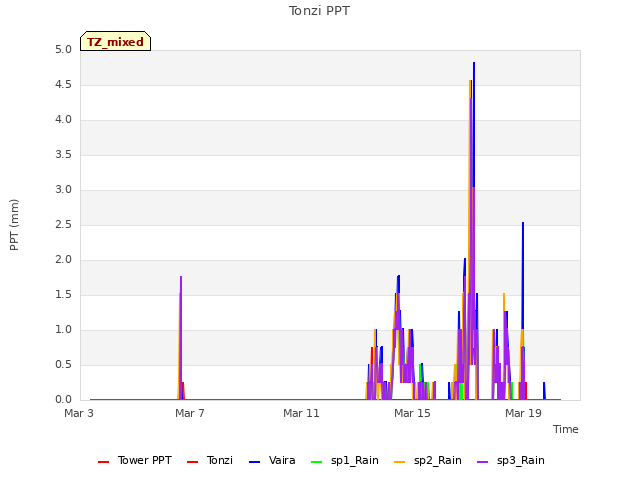Image resolution: width=640 pixels, height=480 pixels.
Task: Click the tallest blue Vaira peak near 4.8
Action: click(x=474, y=63)
